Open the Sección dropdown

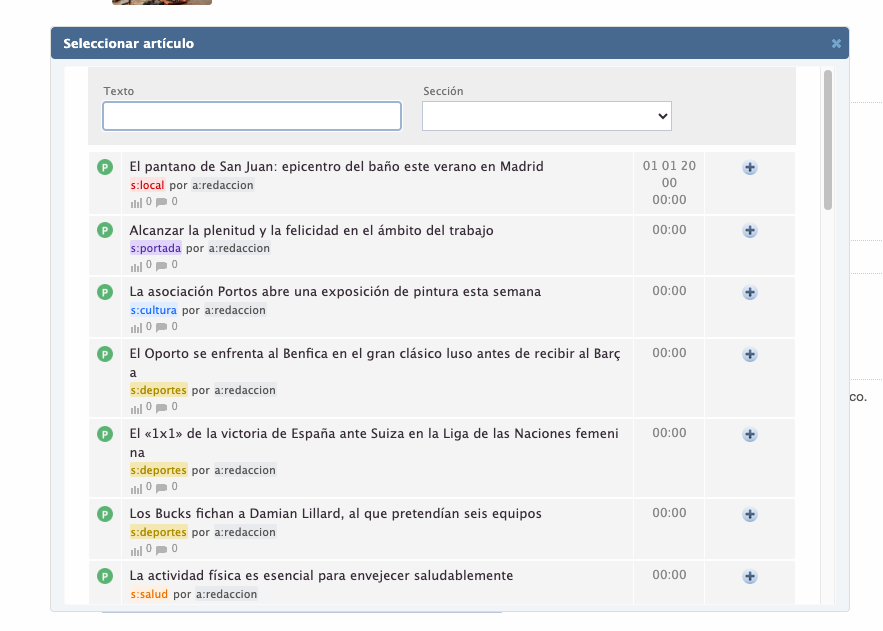[x=546, y=116]
